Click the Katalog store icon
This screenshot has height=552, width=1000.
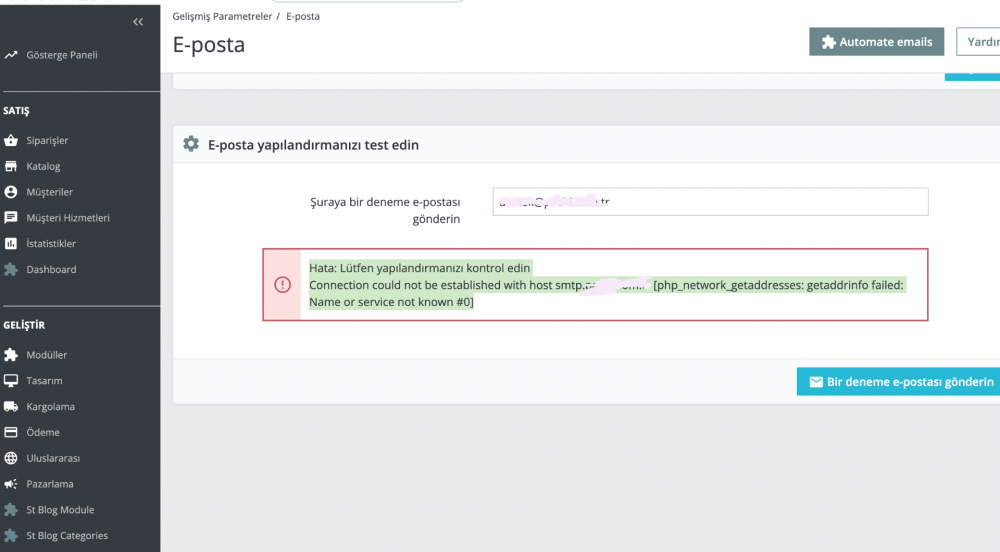pyautogui.click(x=11, y=166)
